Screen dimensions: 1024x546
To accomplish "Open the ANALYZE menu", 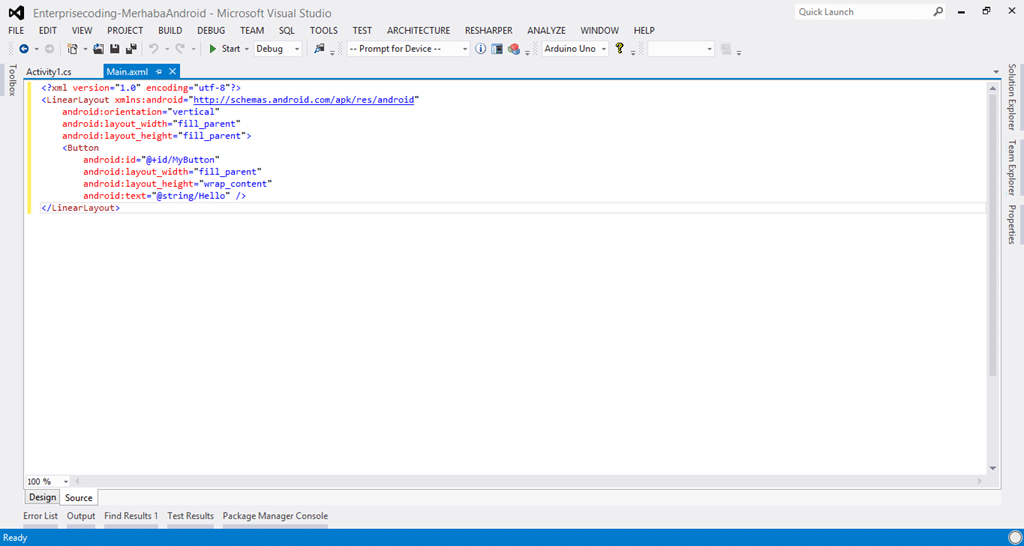I will point(547,31).
